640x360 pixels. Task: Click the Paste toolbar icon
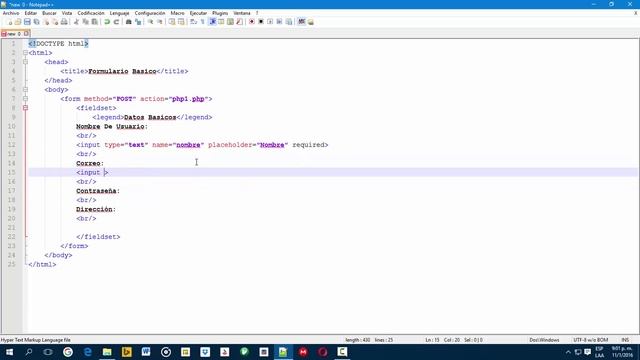94,22
